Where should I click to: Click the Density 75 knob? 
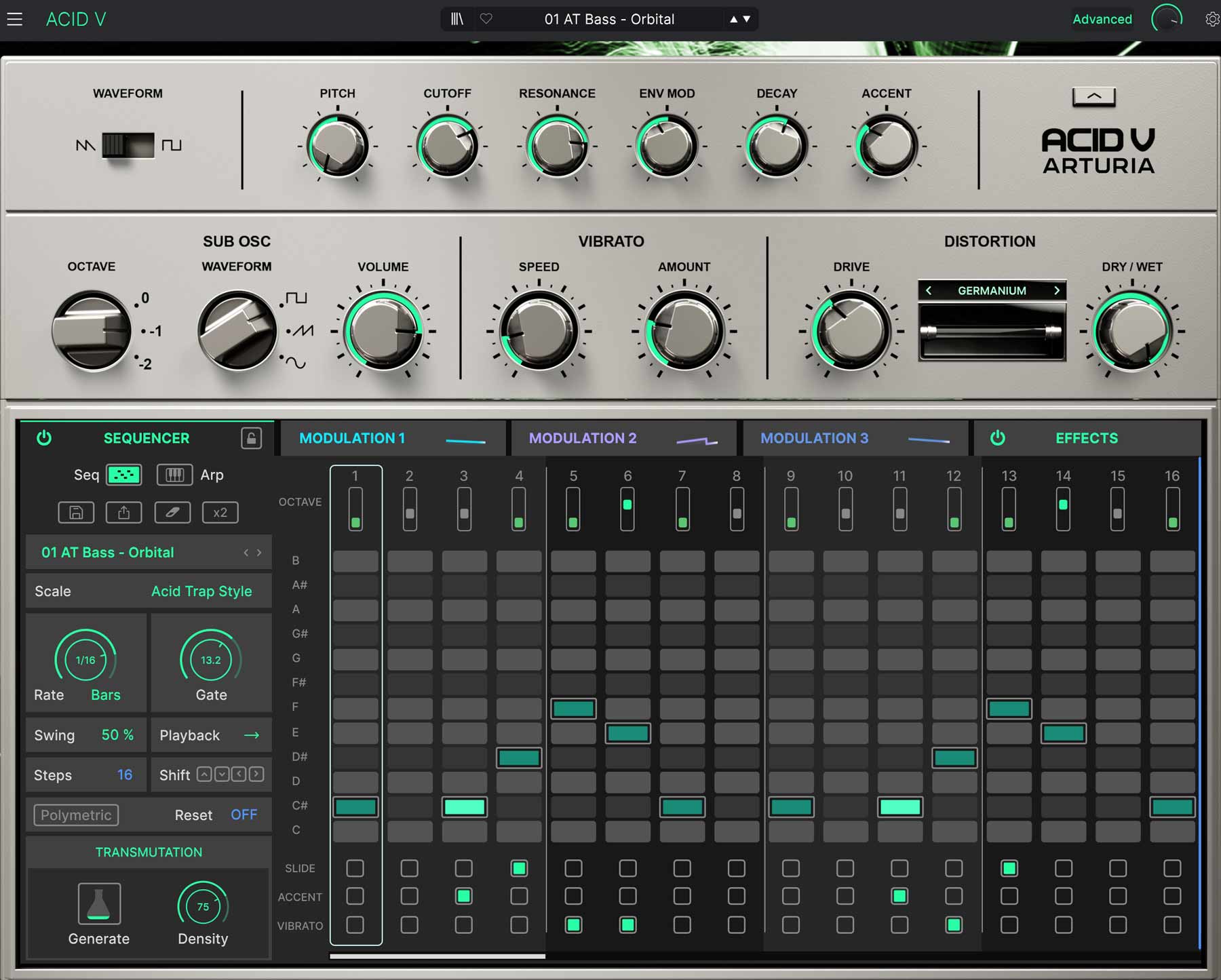click(x=203, y=906)
